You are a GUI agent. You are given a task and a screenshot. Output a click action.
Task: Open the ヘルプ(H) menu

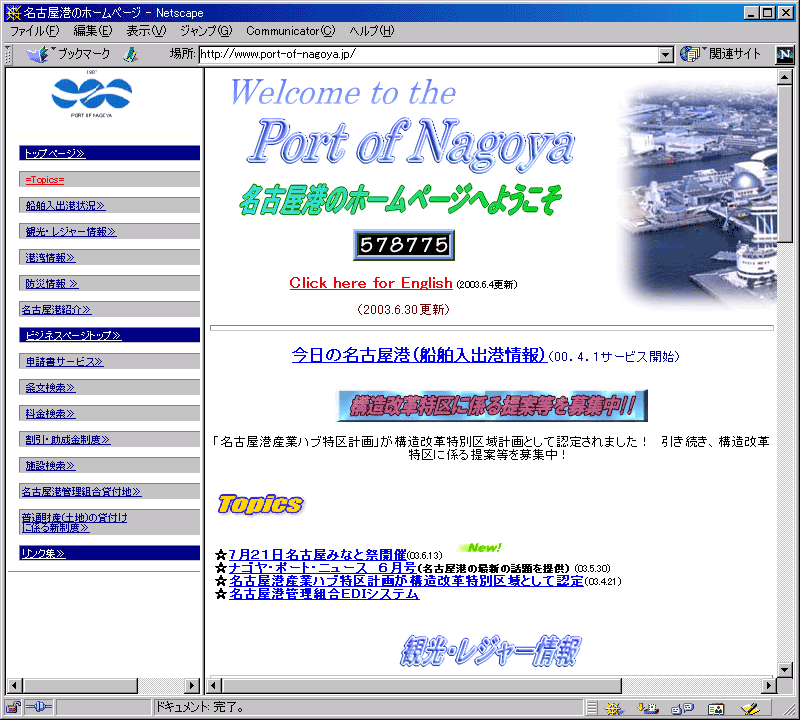(x=371, y=31)
